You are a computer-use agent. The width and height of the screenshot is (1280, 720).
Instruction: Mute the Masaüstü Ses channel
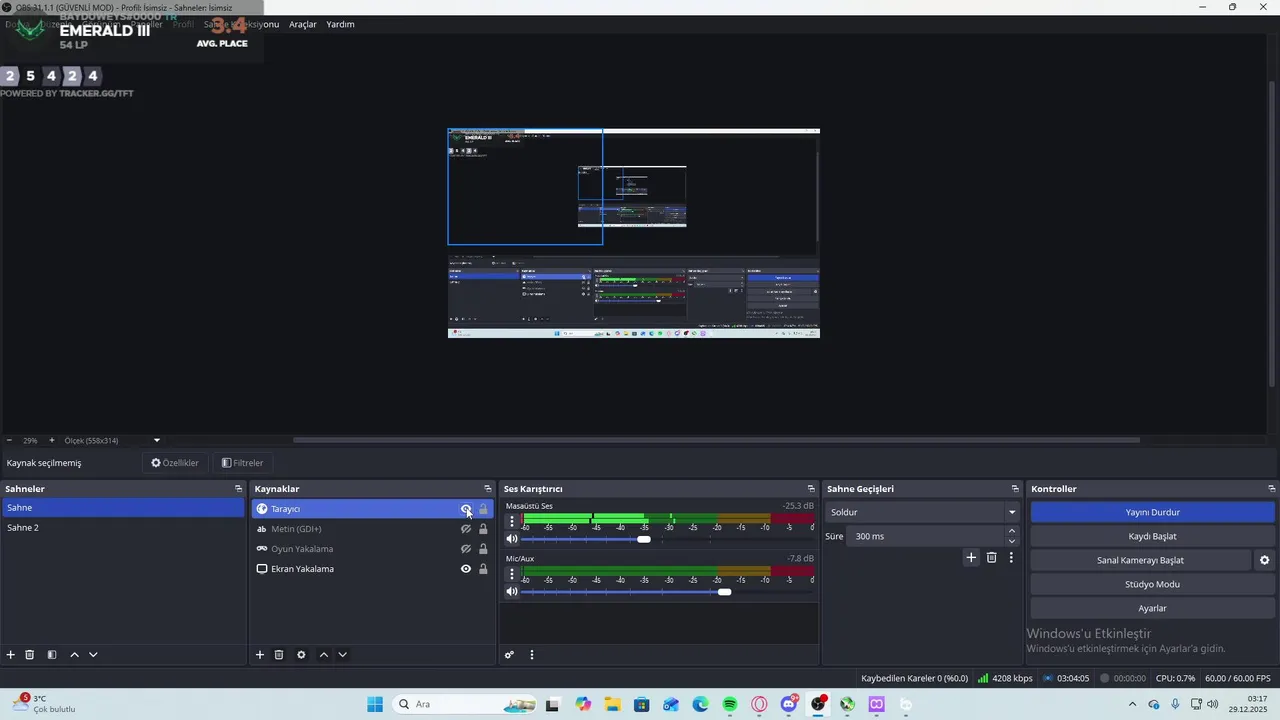512,539
